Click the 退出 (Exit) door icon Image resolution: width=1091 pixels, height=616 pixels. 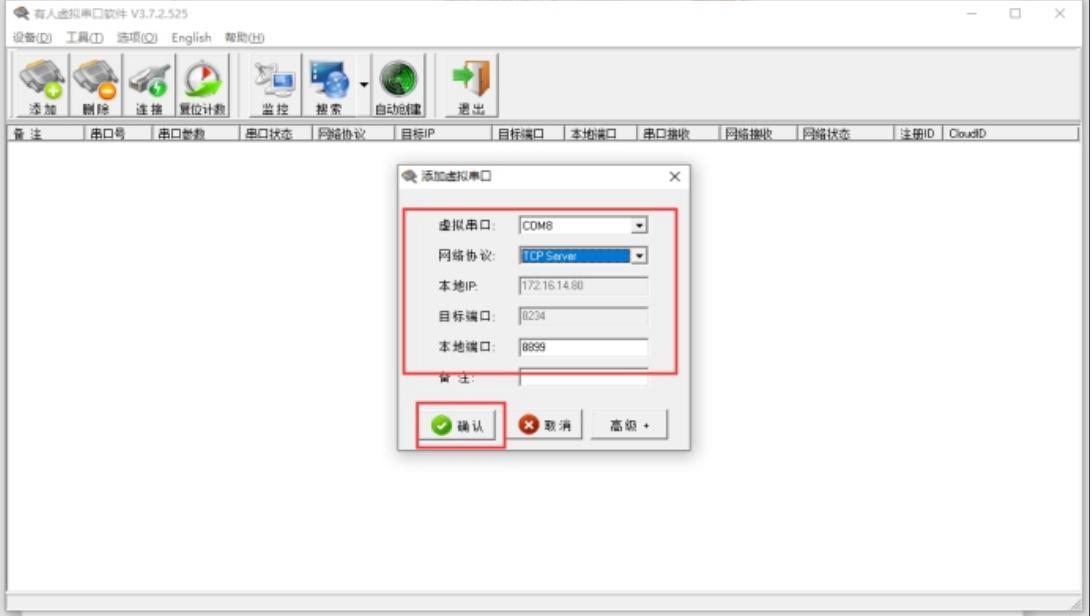point(470,84)
